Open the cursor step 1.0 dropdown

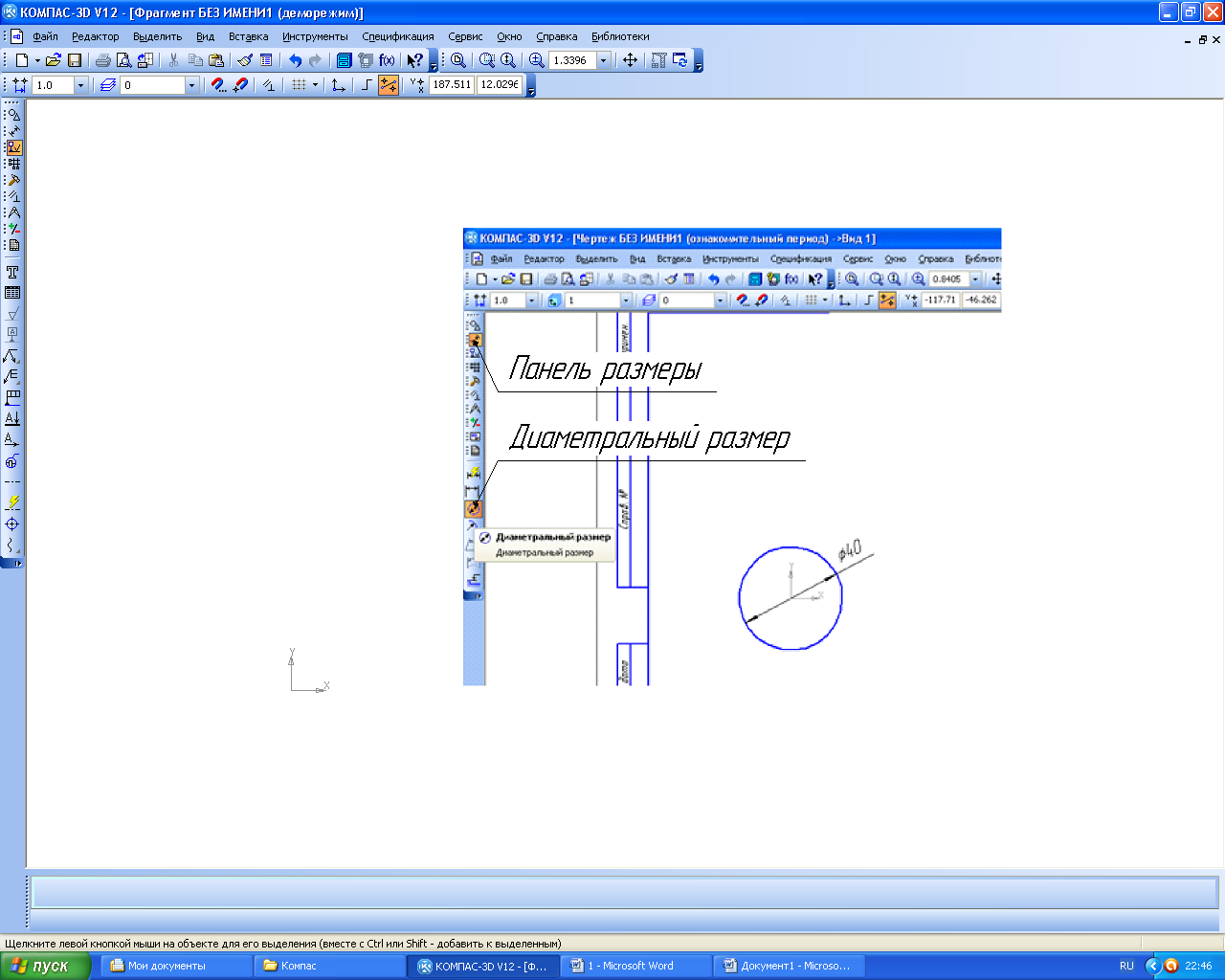point(80,85)
